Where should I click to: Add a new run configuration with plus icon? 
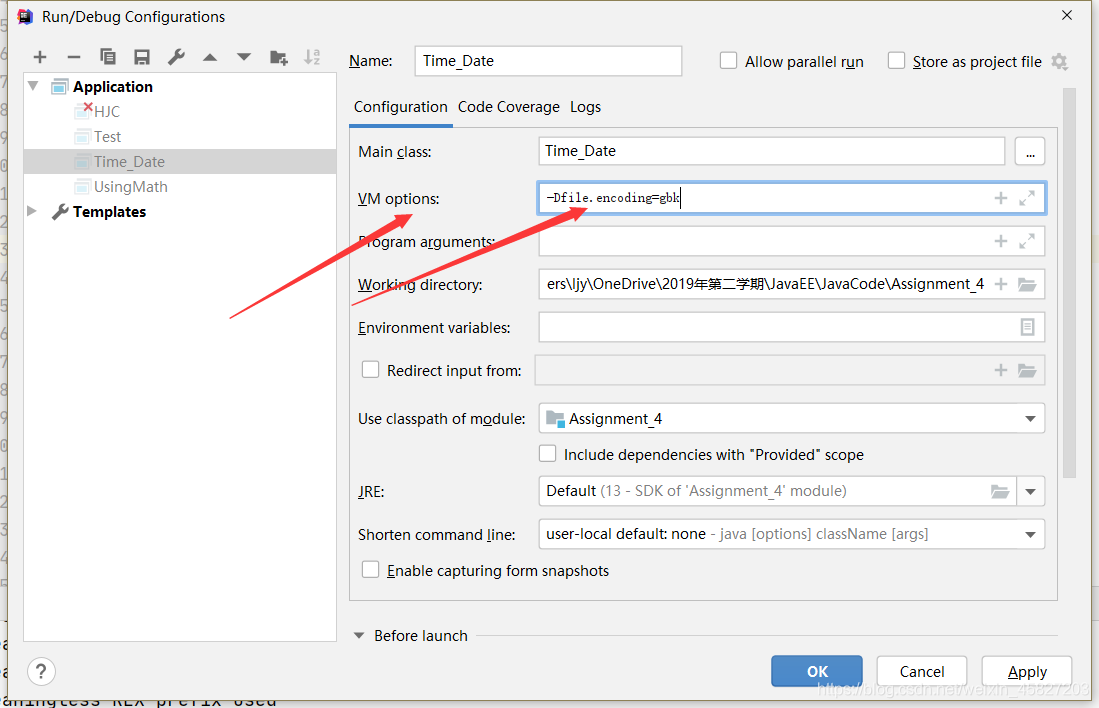pos(40,57)
